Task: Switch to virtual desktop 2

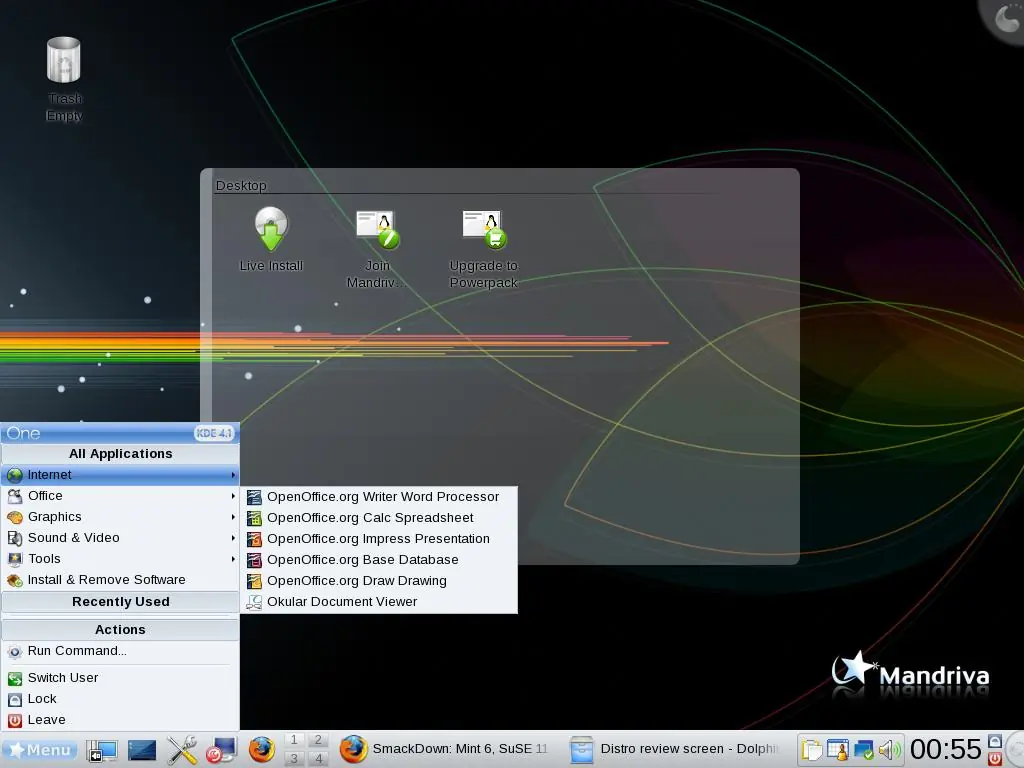Action: [318, 740]
